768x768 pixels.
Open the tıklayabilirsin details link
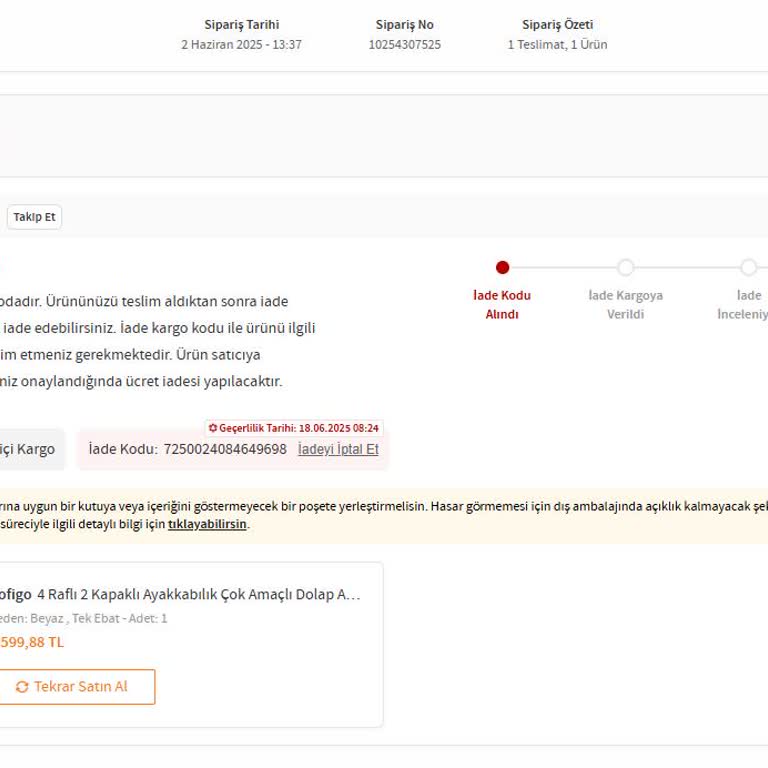tap(207, 524)
